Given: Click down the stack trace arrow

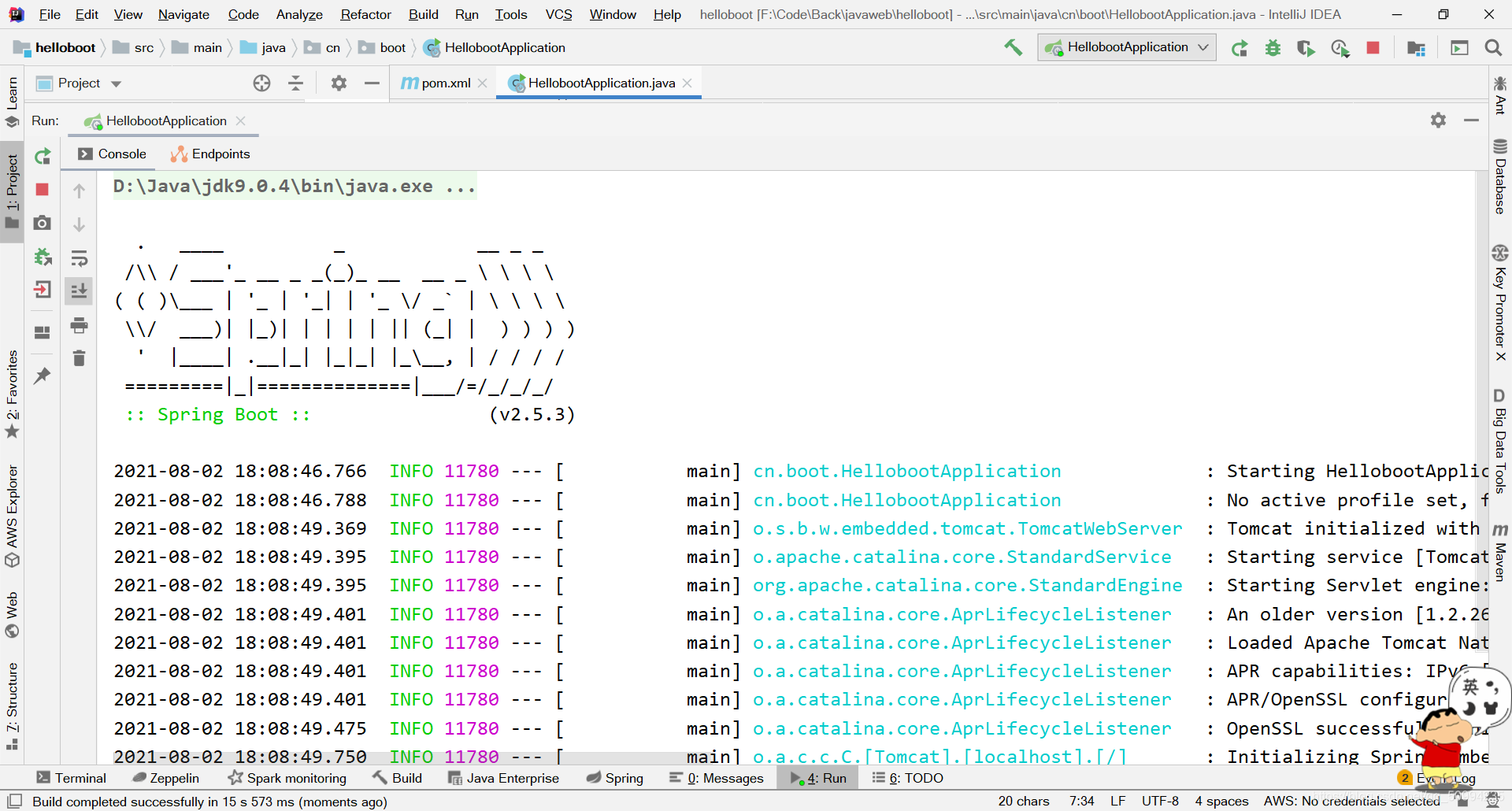Looking at the screenshot, I should click(x=79, y=224).
